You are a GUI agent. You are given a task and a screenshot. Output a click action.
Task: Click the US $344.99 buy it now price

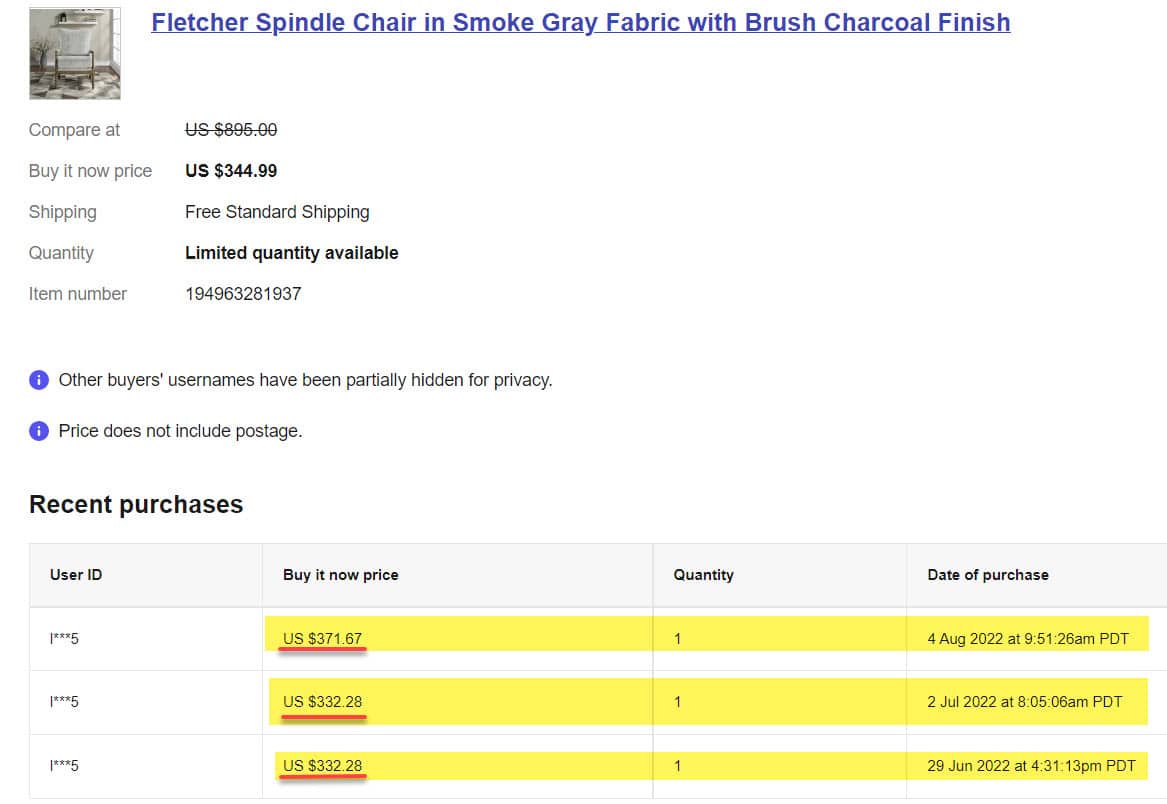tap(231, 171)
